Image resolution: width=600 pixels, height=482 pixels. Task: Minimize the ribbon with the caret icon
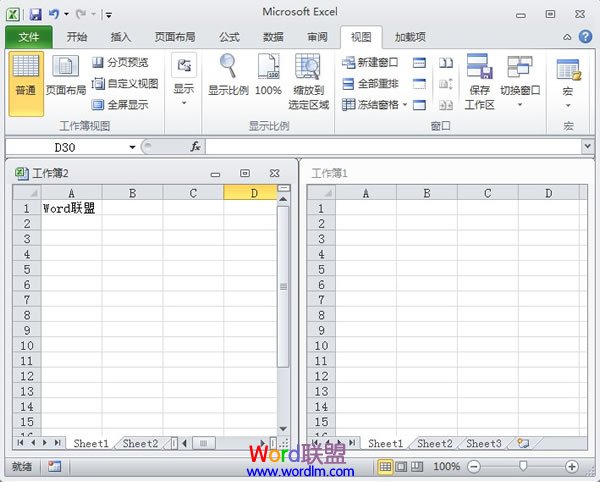click(567, 37)
